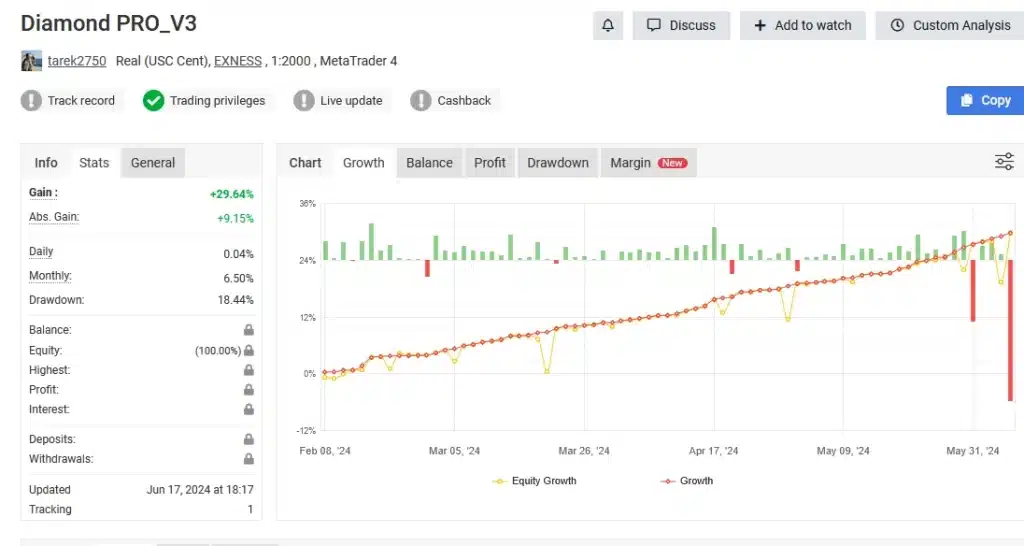1024x546 pixels.
Task: Click the +29.64% gain value
Action: tap(231, 194)
